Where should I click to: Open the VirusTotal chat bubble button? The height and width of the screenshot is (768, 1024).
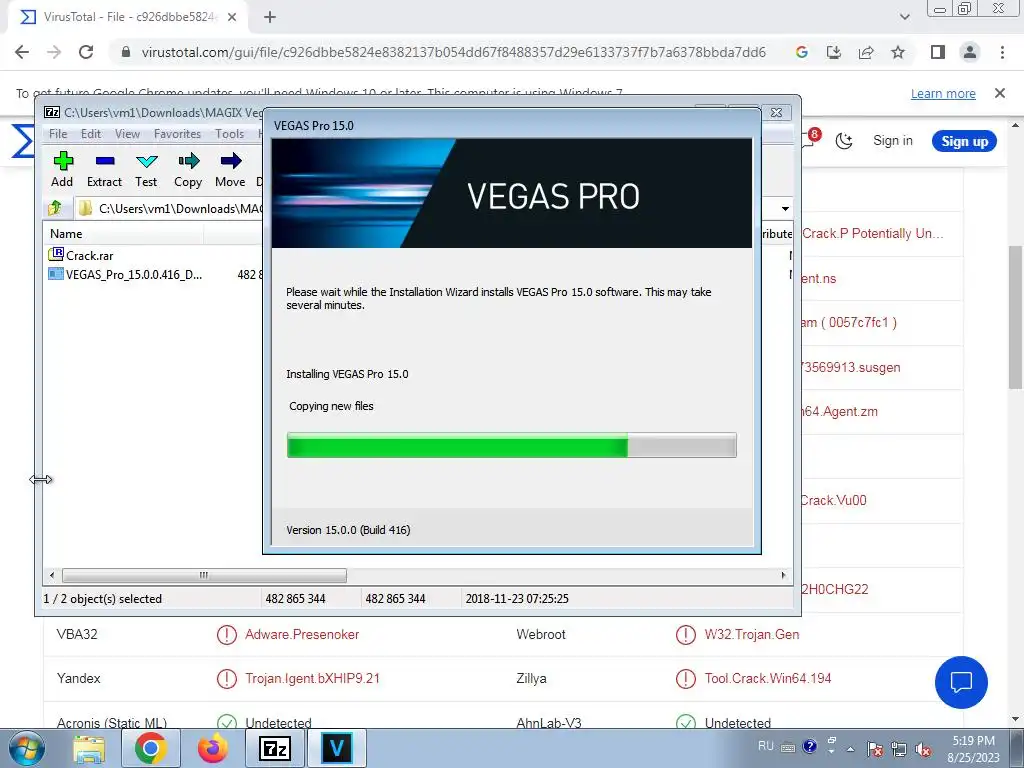click(961, 682)
